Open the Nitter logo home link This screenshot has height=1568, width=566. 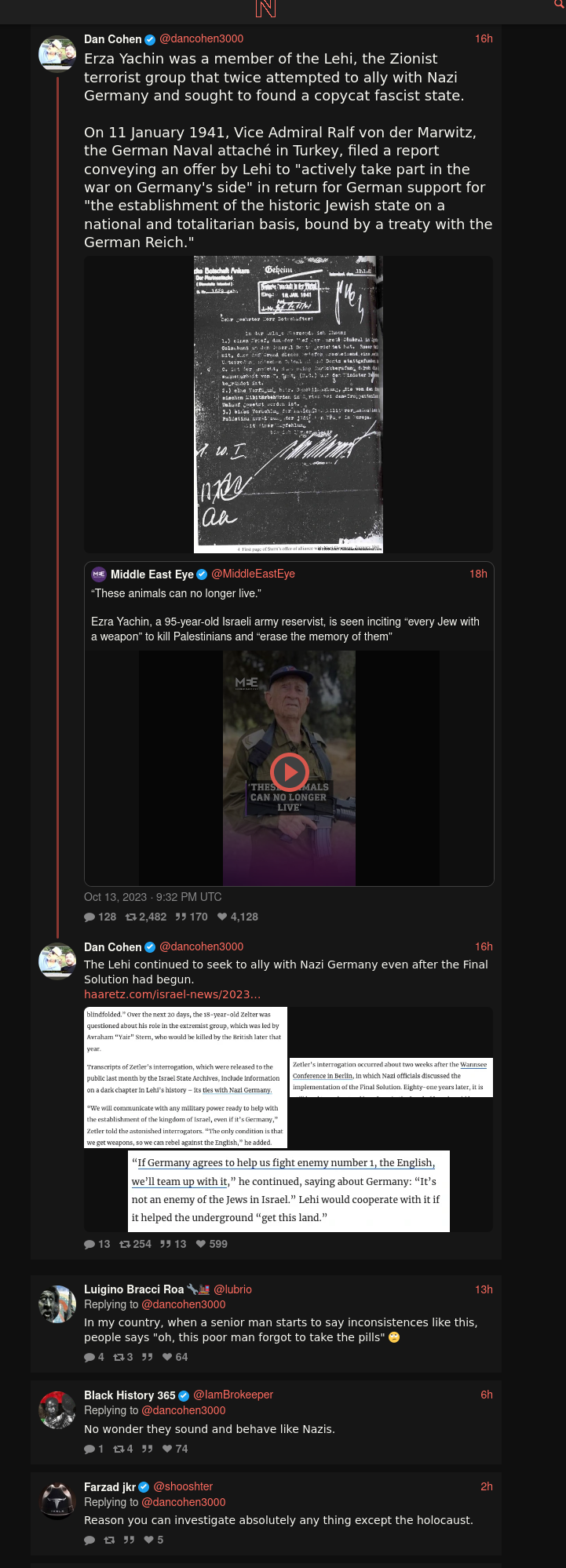click(265, 9)
